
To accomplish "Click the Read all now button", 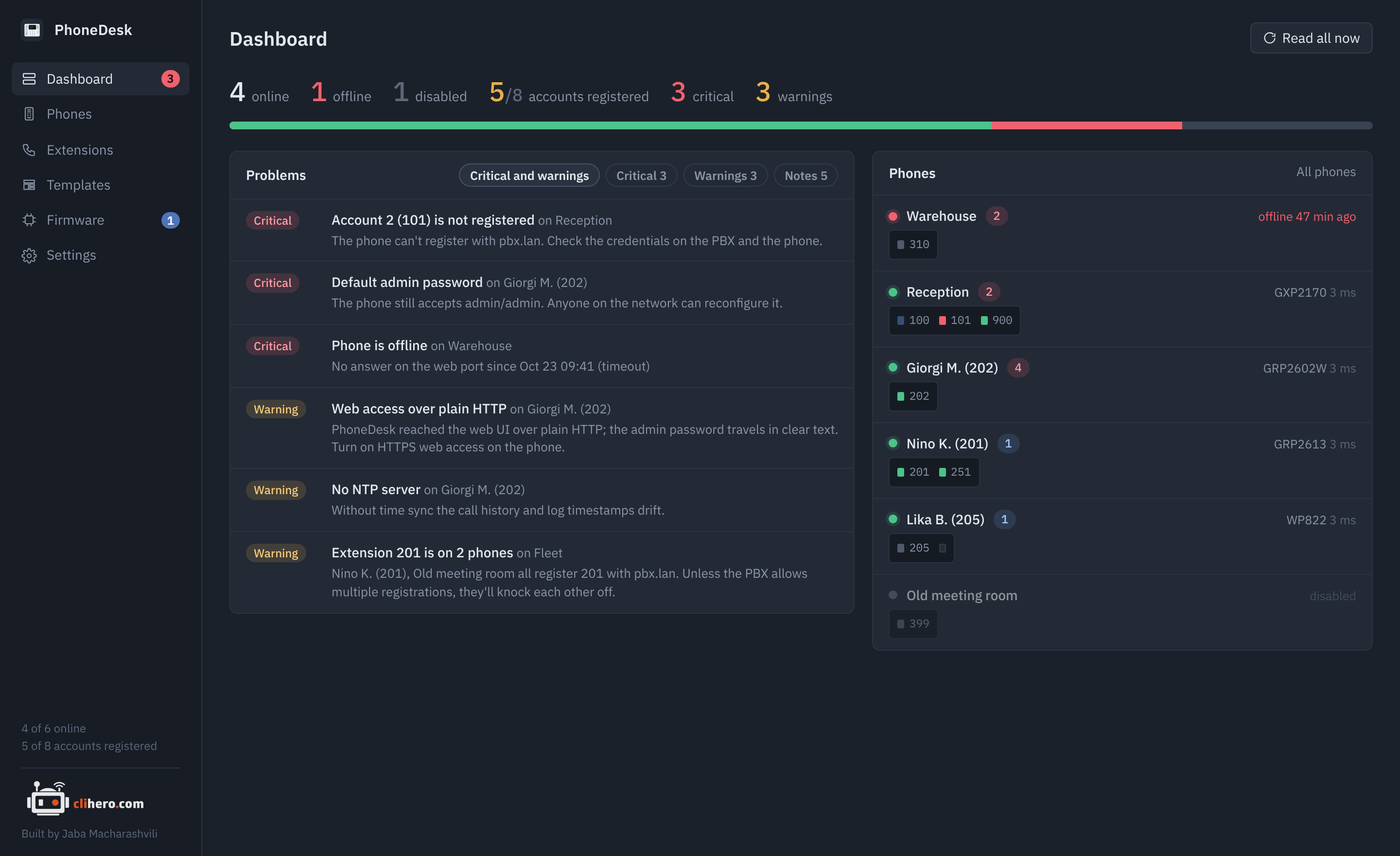I will pyautogui.click(x=1311, y=38).
